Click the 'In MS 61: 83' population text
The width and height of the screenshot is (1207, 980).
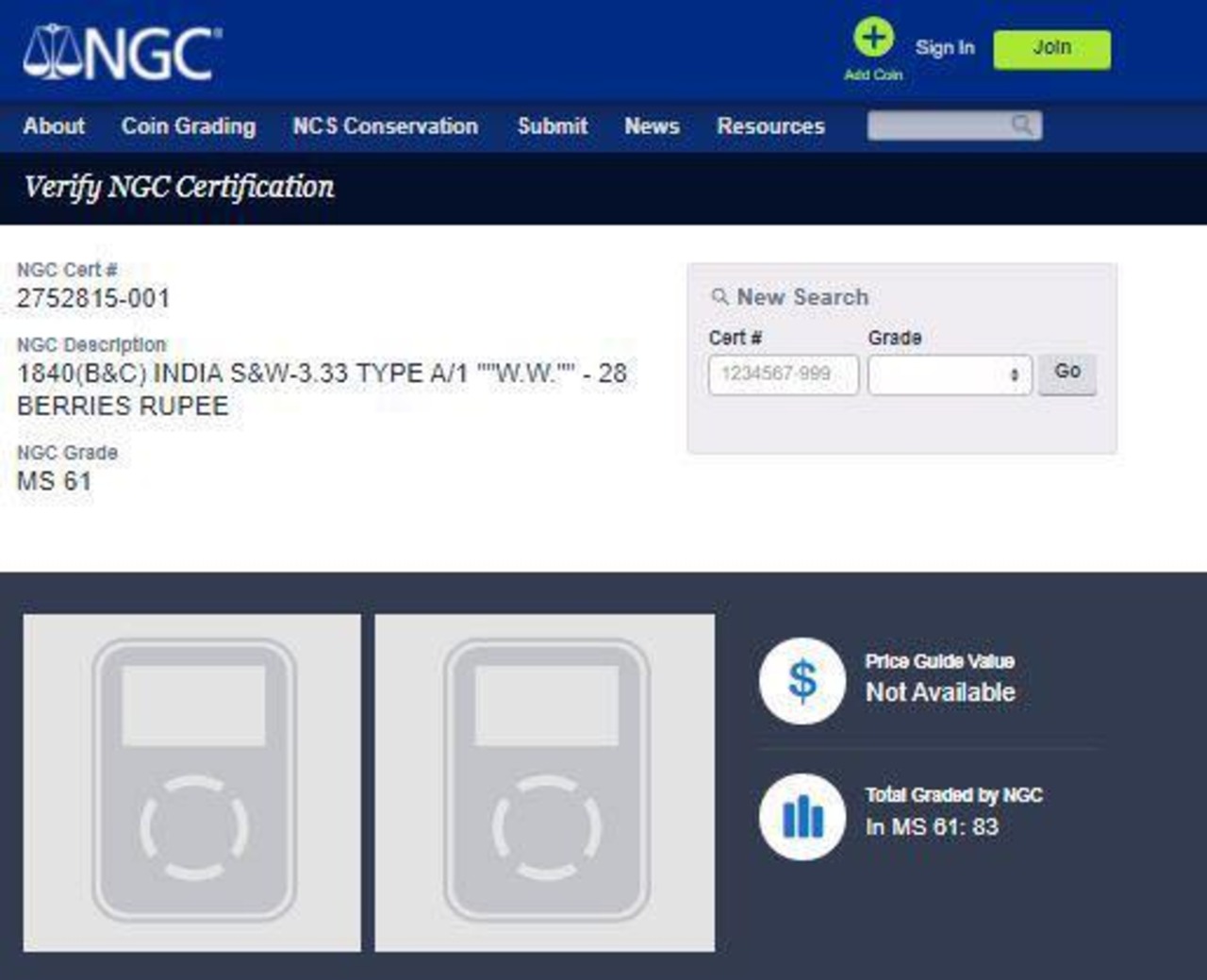[932, 827]
